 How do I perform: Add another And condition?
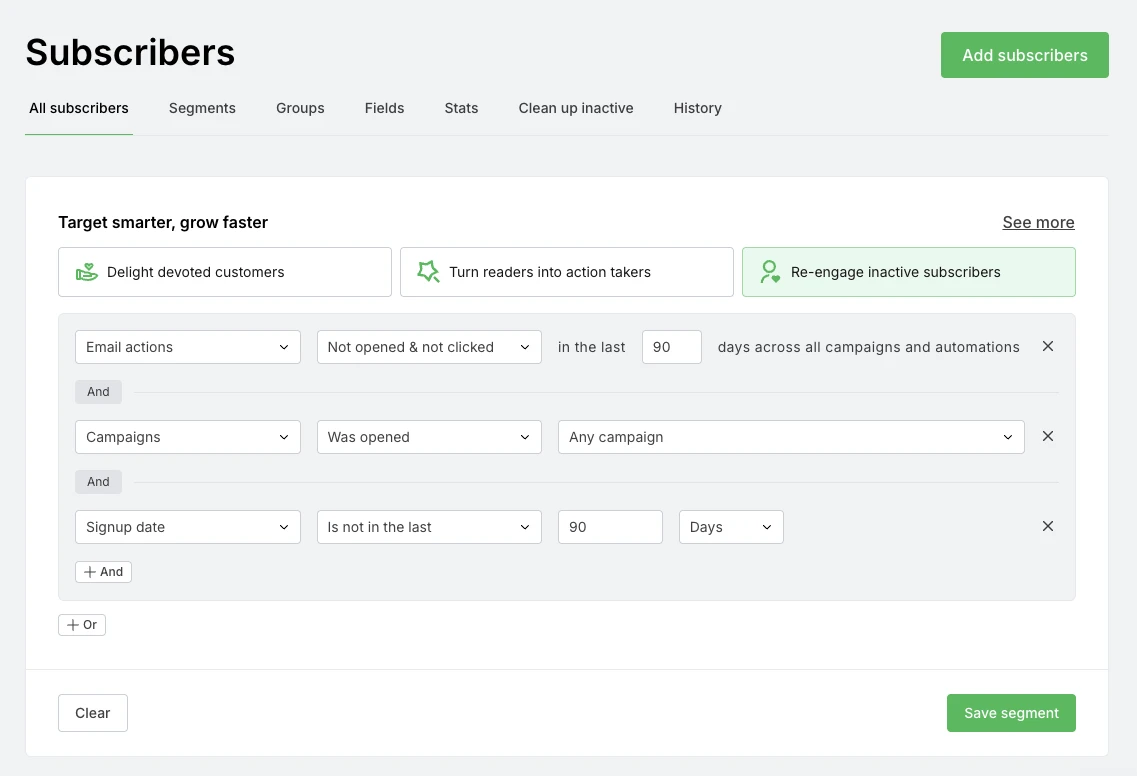(x=103, y=571)
